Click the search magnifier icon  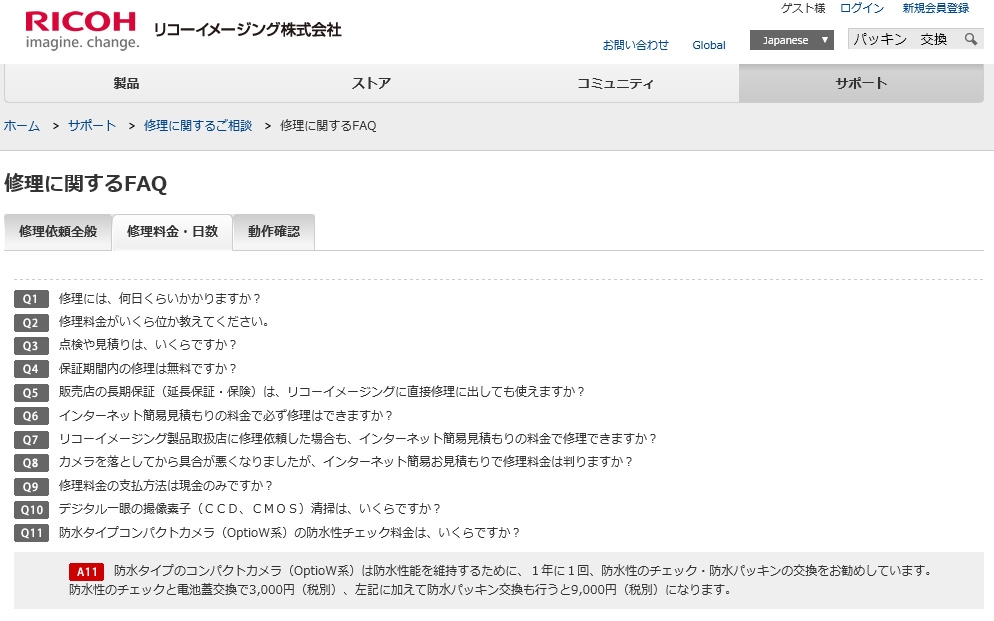971,39
